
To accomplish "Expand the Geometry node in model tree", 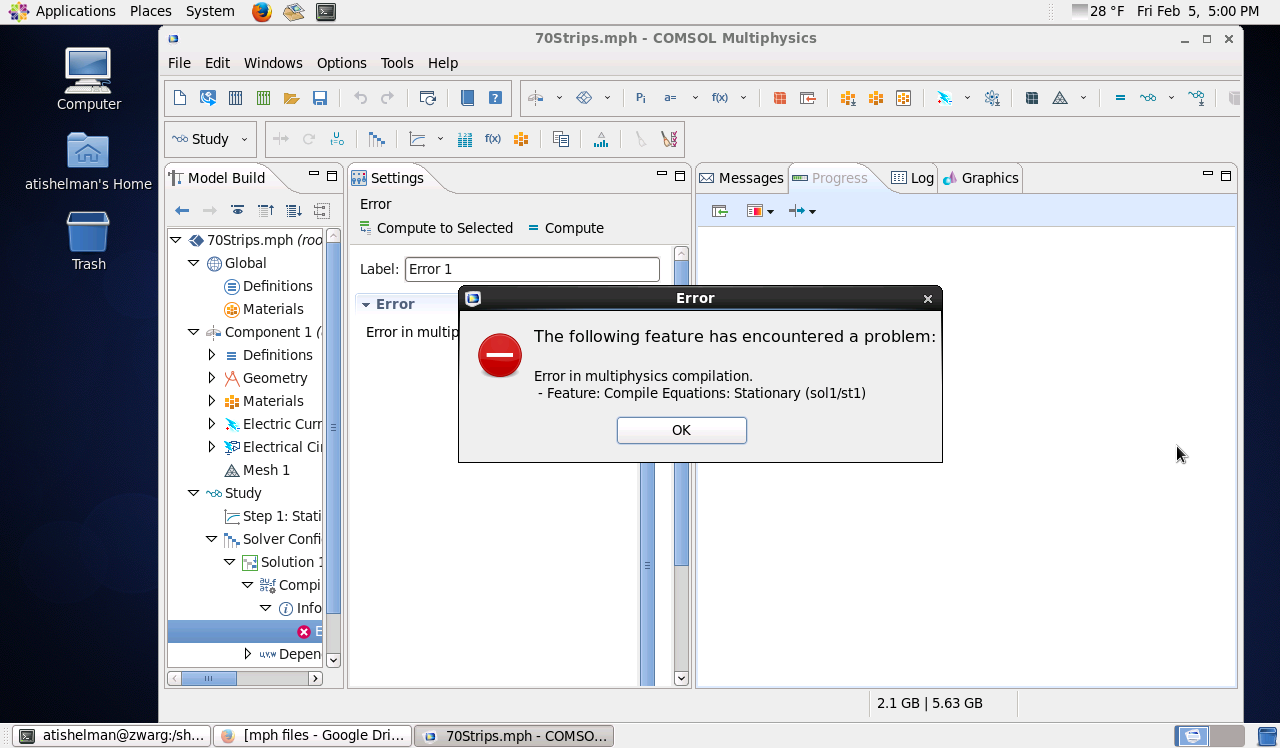I will [211, 378].
